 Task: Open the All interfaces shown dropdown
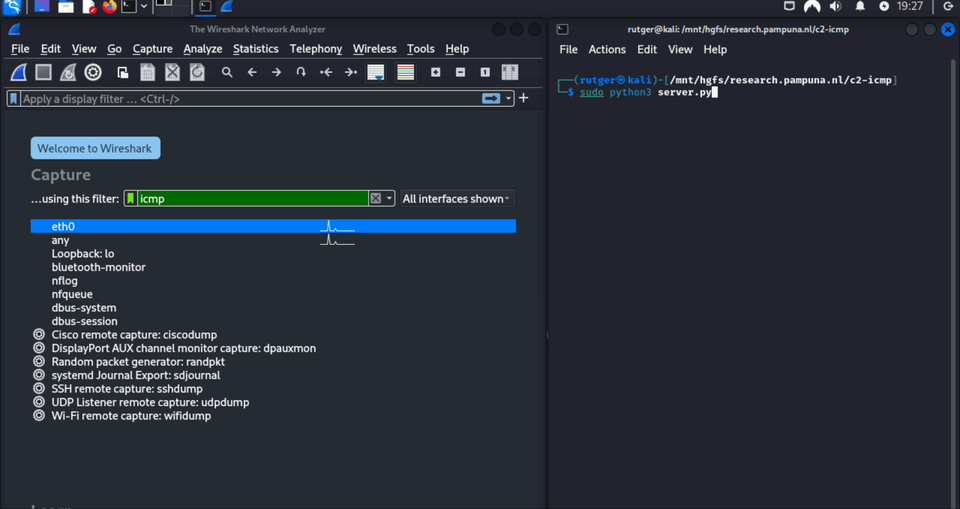click(457, 198)
